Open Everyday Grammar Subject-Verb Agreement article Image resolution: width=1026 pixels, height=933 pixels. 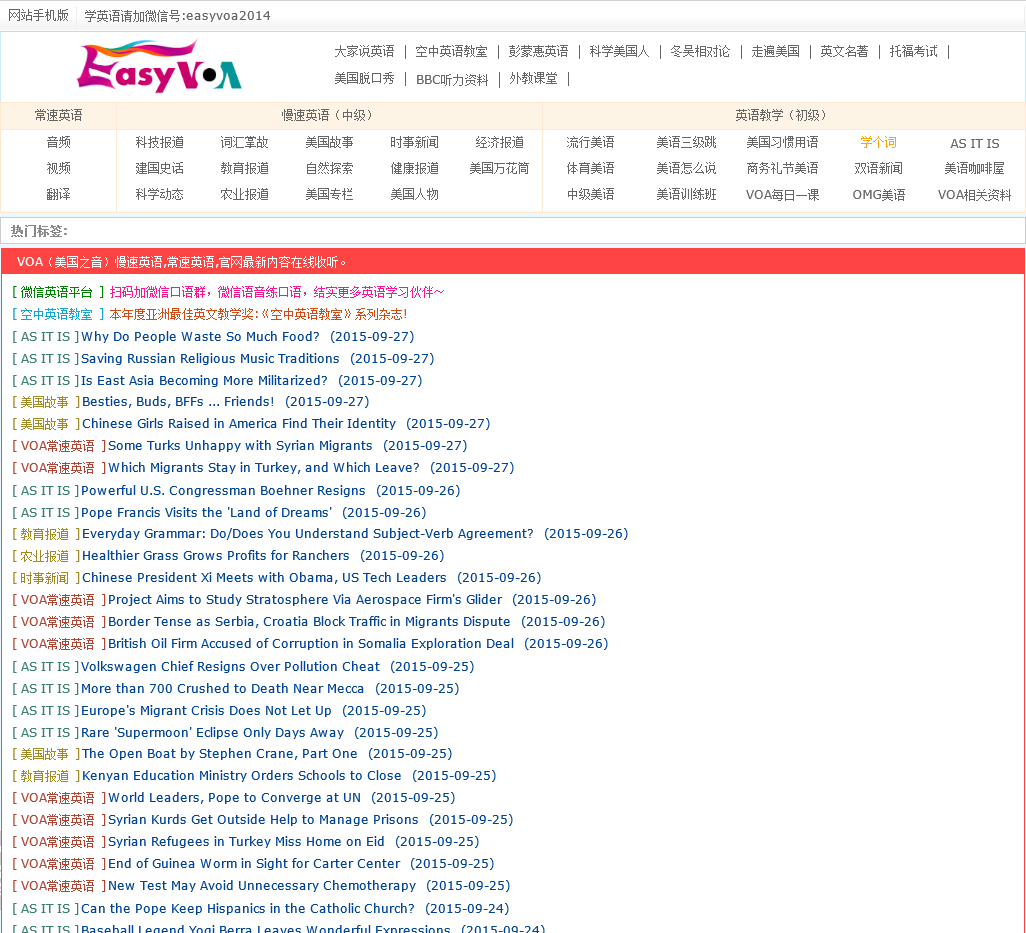click(x=308, y=533)
